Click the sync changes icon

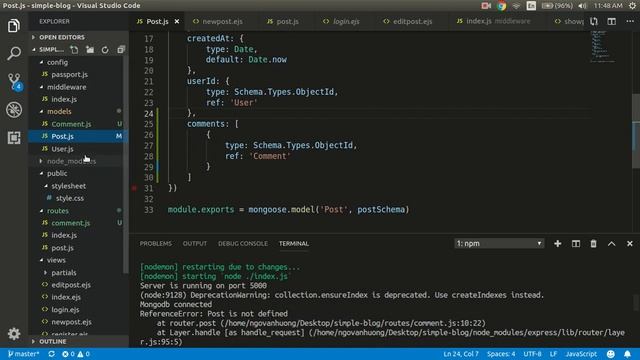[51, 354]
